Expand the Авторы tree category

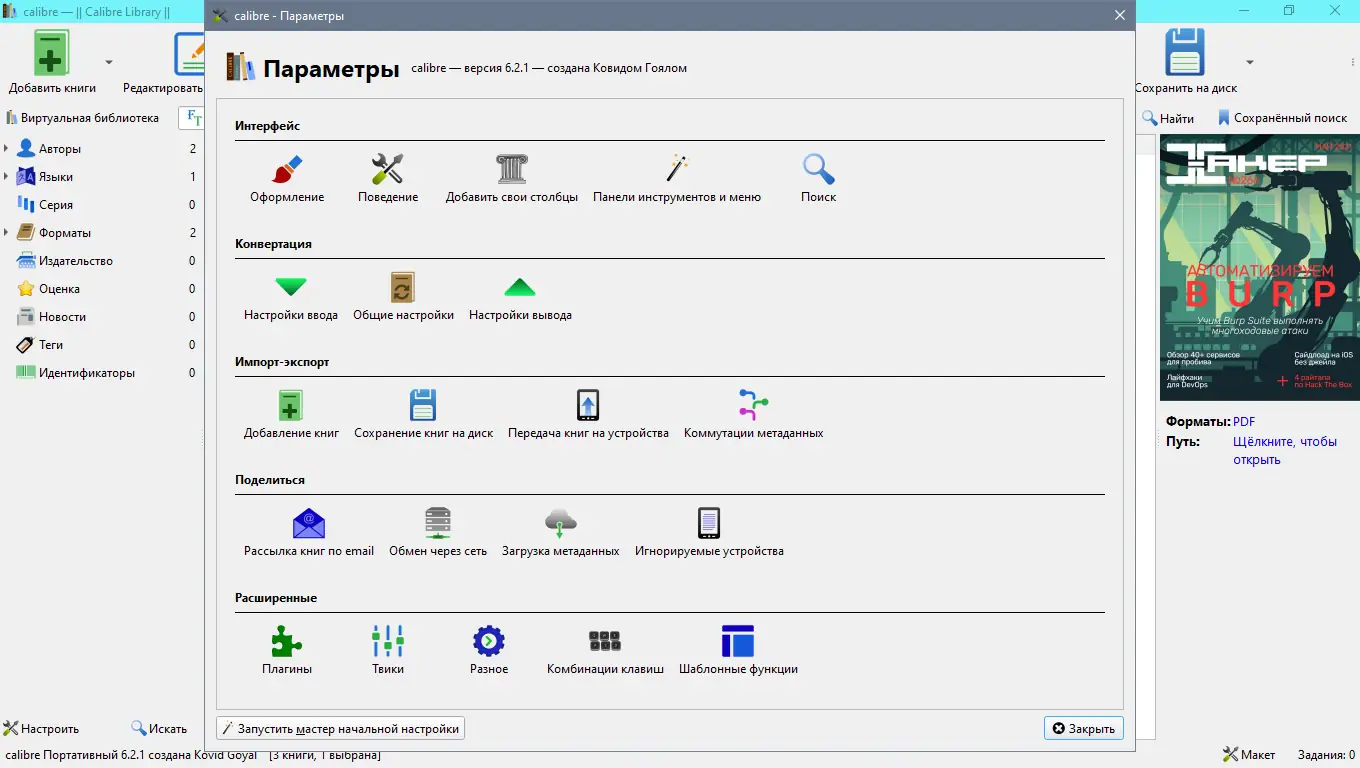pyautogui.click(x=7, y=149)
